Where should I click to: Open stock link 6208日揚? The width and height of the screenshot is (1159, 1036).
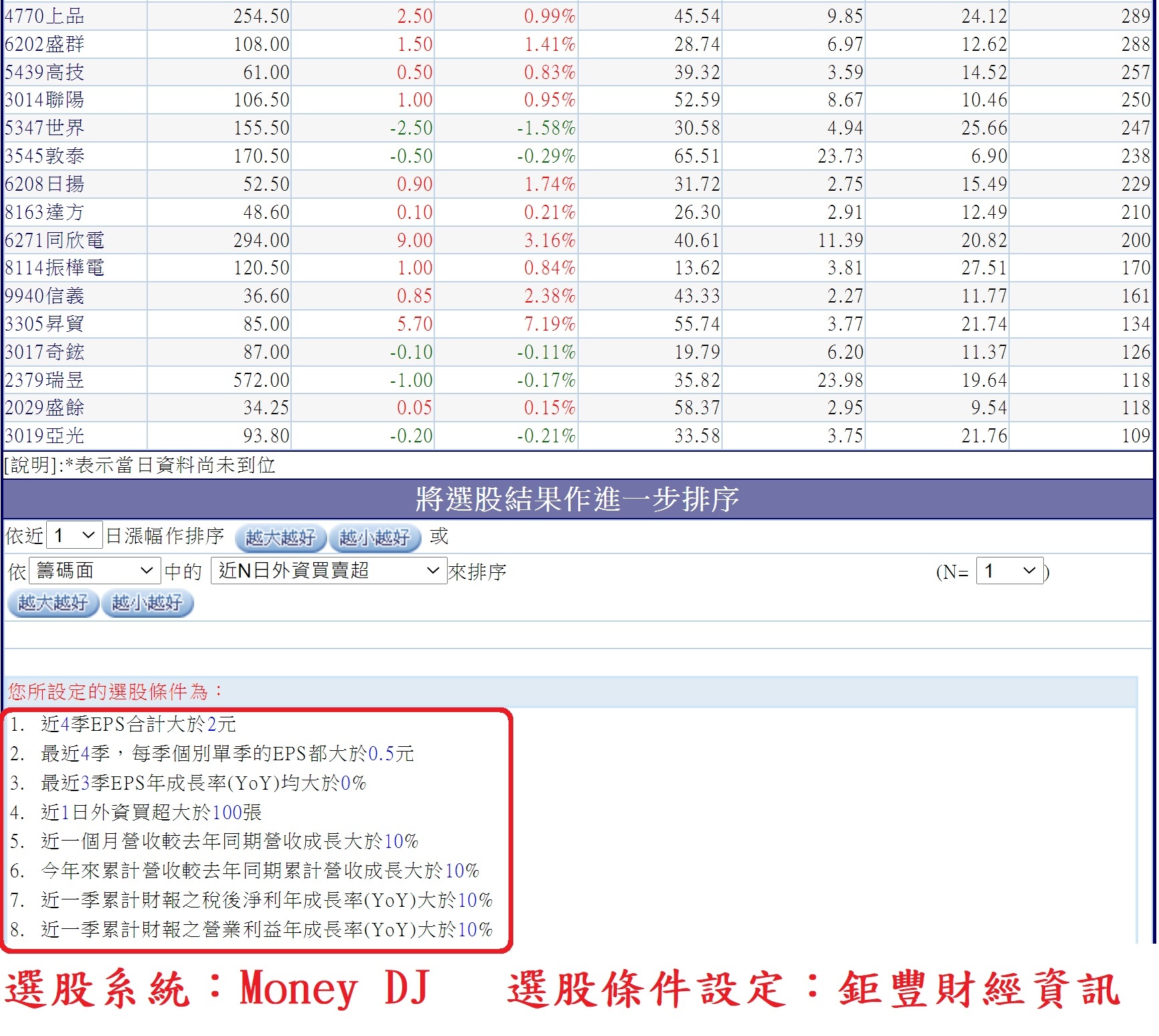point(45,184)
